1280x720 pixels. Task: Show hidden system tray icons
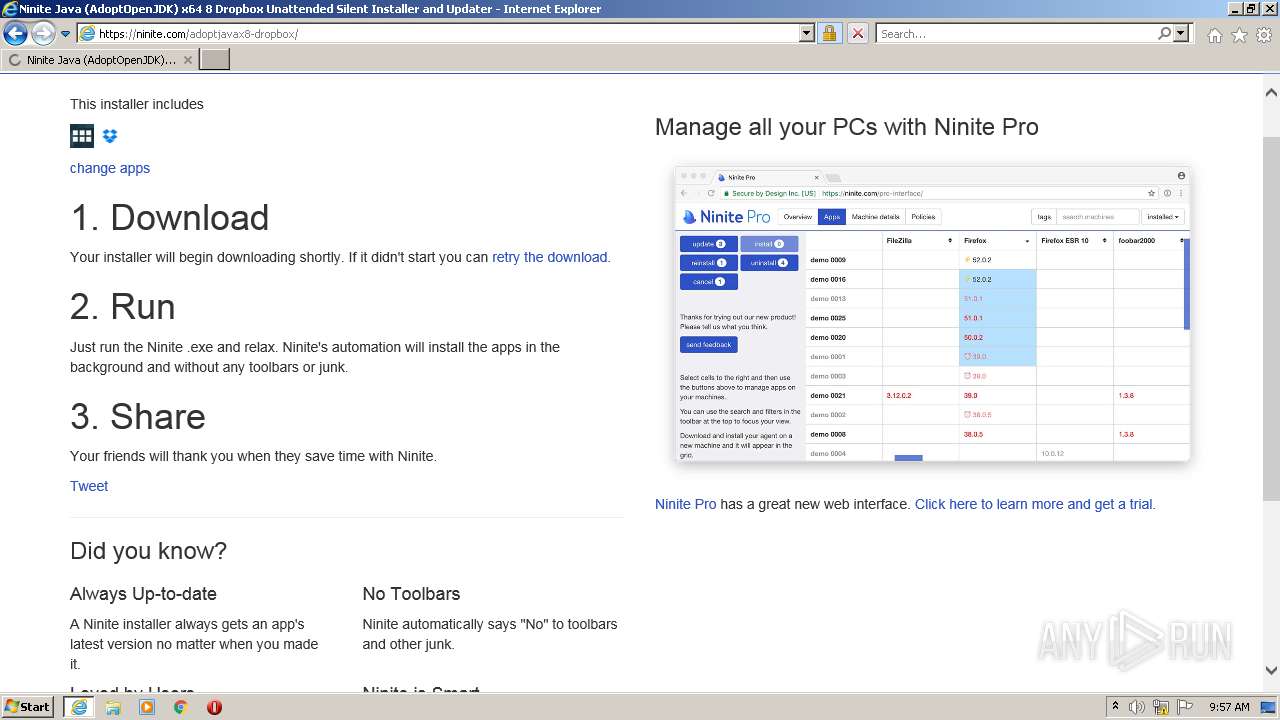pos(1115,707)
